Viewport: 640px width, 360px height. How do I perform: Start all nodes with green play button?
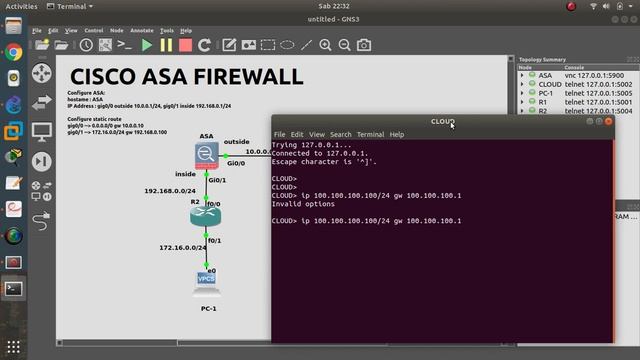click(147, 45)
